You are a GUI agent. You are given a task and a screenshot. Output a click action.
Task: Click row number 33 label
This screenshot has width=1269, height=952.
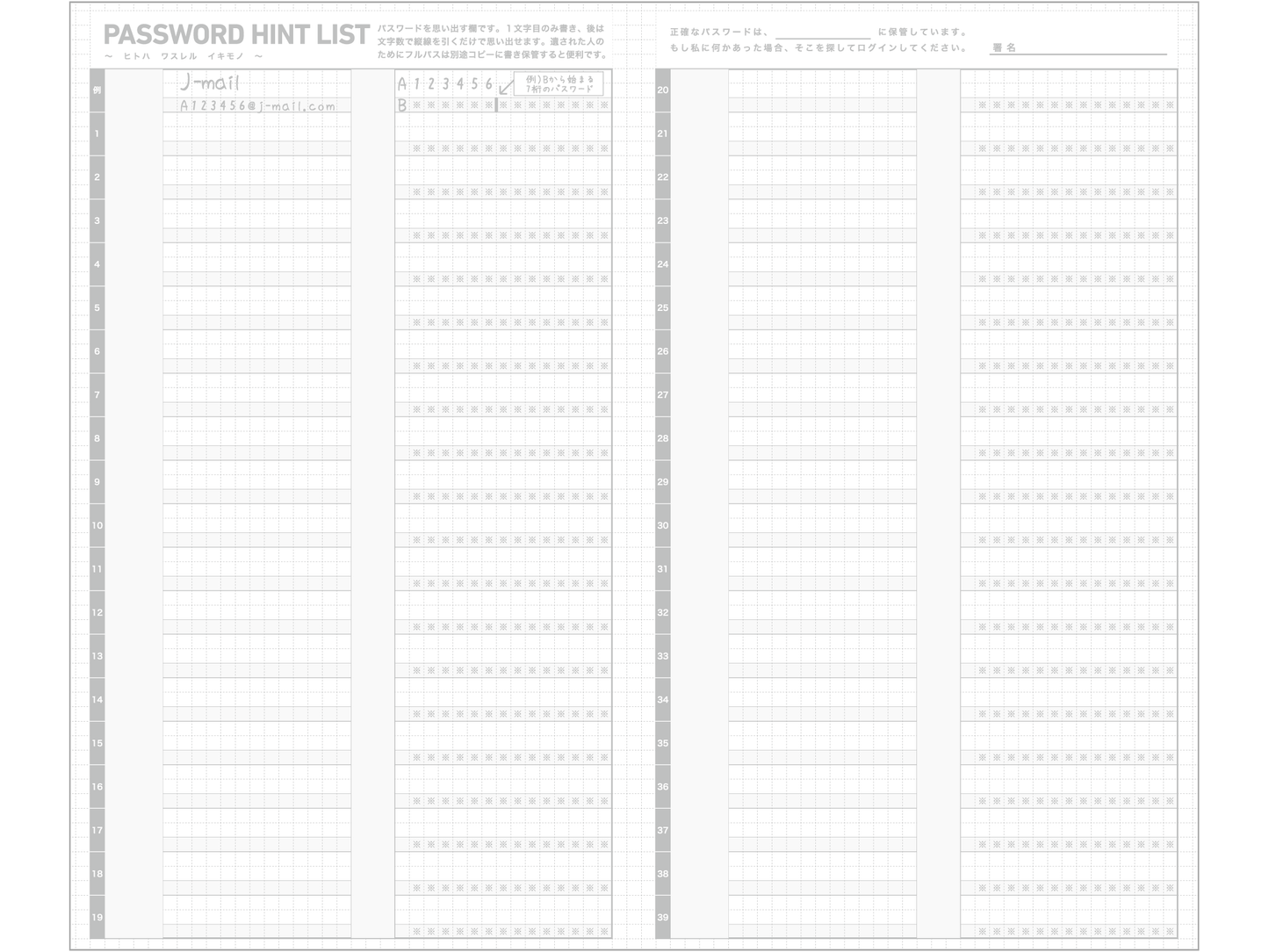[x=663, y=656]
